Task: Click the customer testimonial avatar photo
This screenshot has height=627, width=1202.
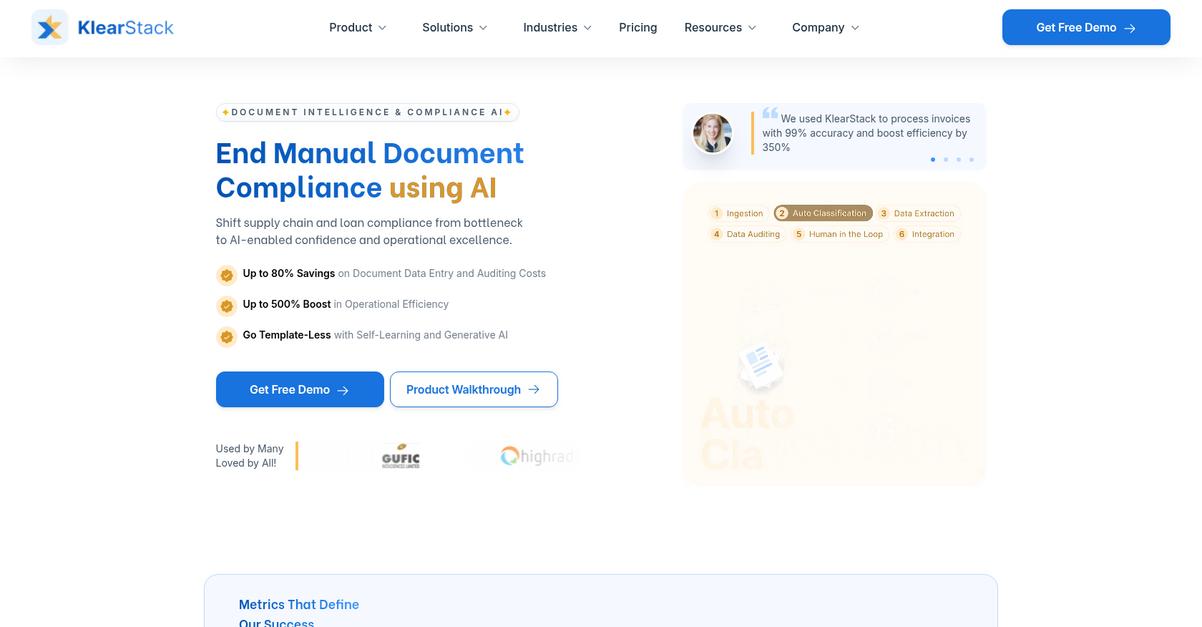Action: coord(712,133)
